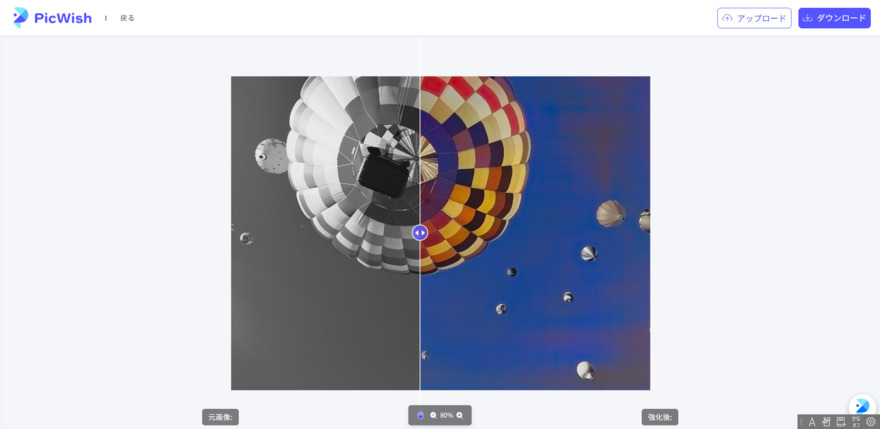Viewport: 880px width, 429px height.
Task: Click the zoom in magnifier icon
Action: tap(460, 416)
